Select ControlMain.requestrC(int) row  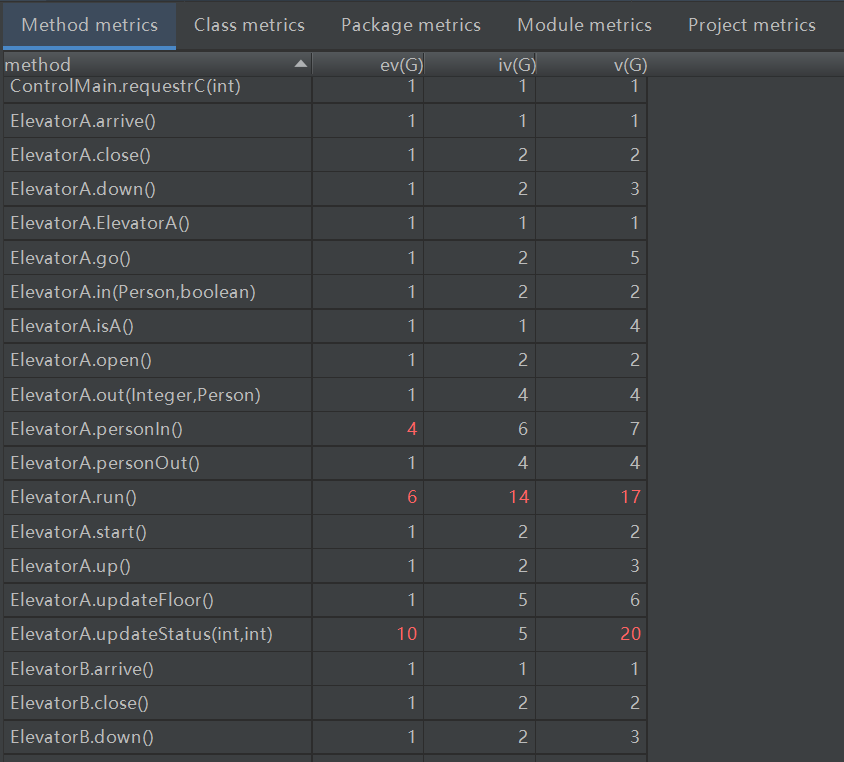(x=125, y=87)
